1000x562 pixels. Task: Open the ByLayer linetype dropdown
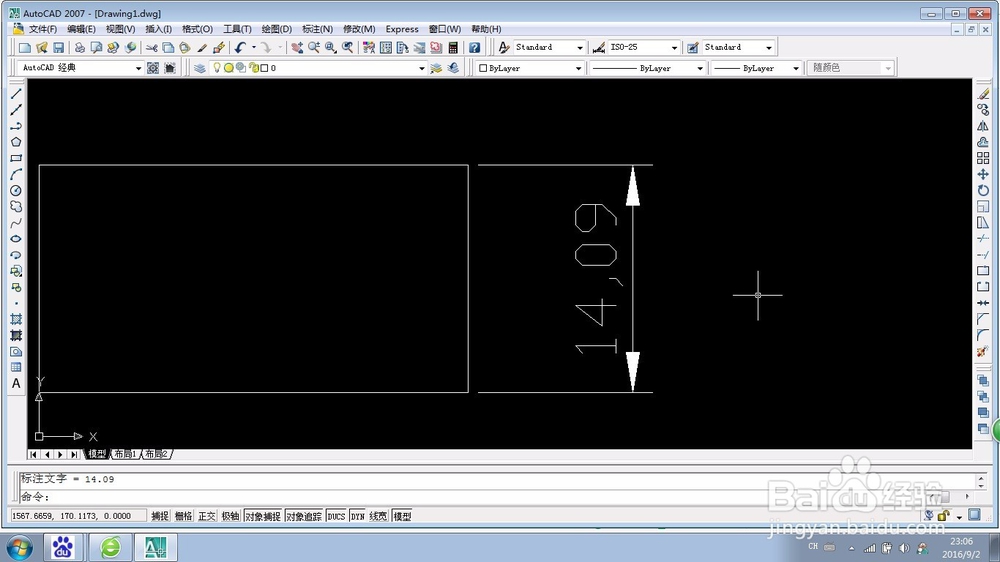coord(700,68)
